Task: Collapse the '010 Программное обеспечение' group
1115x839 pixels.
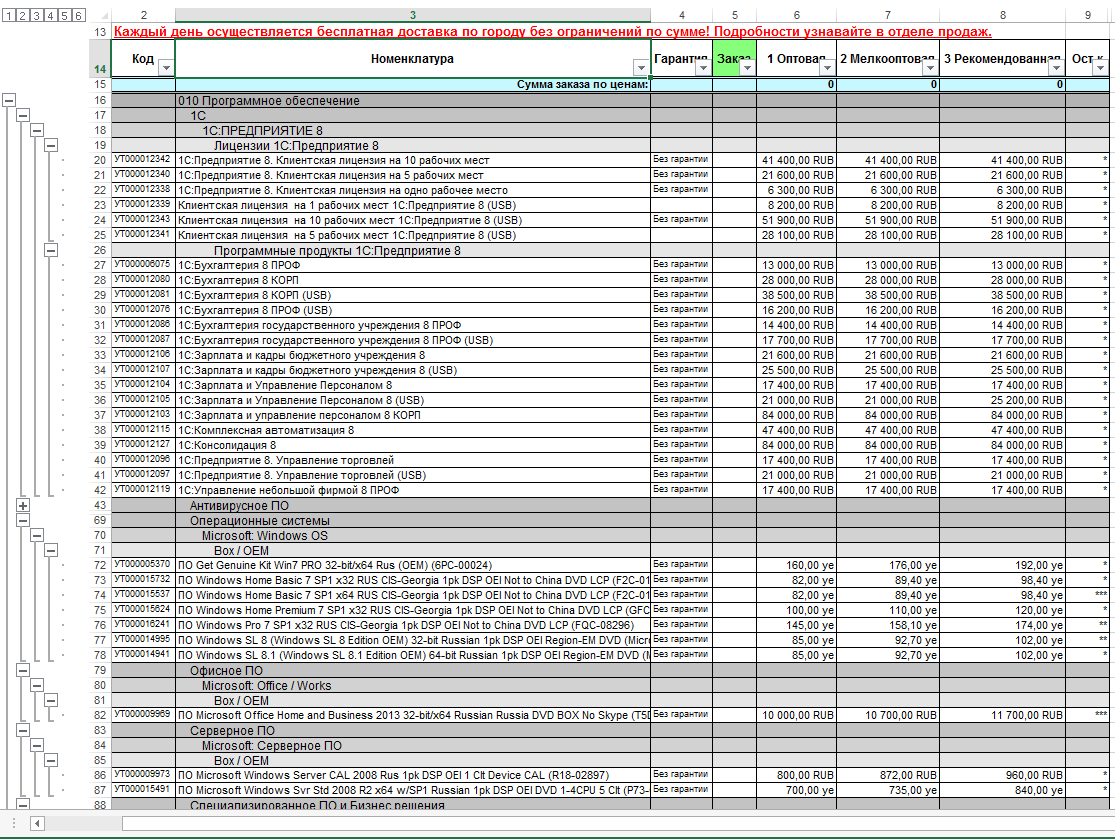Action: (x=9, y=100)
